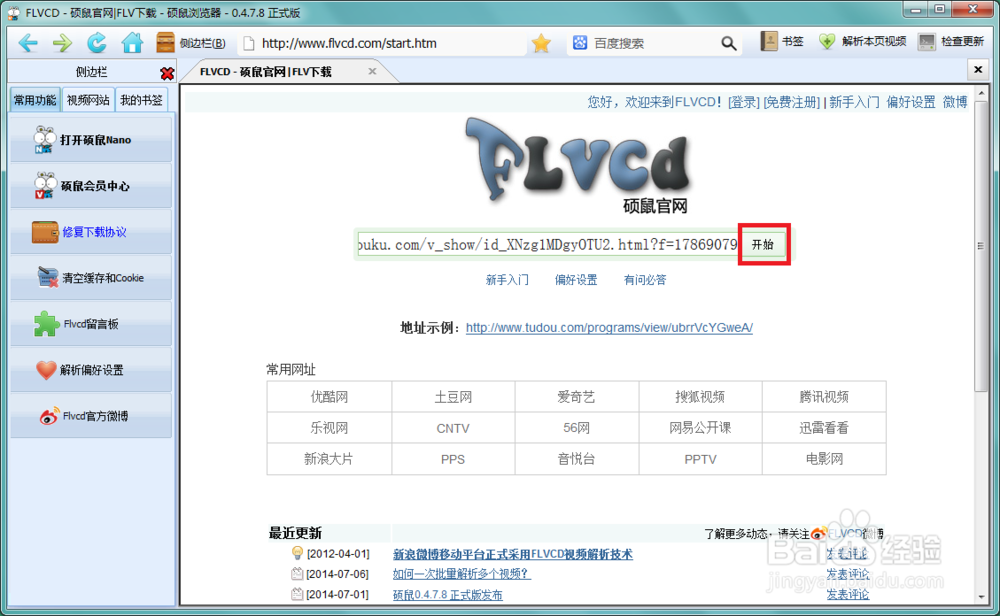The image size is (1000, 616).
Task: Click top-right 新手入门 link
Action: coord(854,102)
